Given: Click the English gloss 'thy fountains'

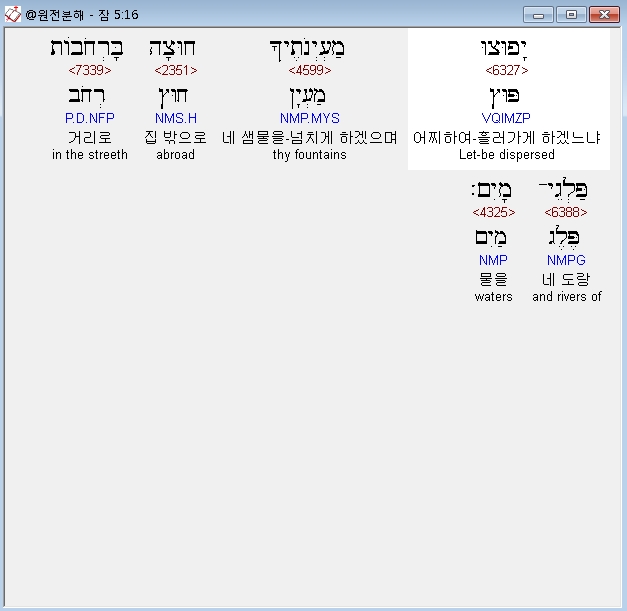Looking at the screenshot, I should pyautogui.click(x=310, y=155).
